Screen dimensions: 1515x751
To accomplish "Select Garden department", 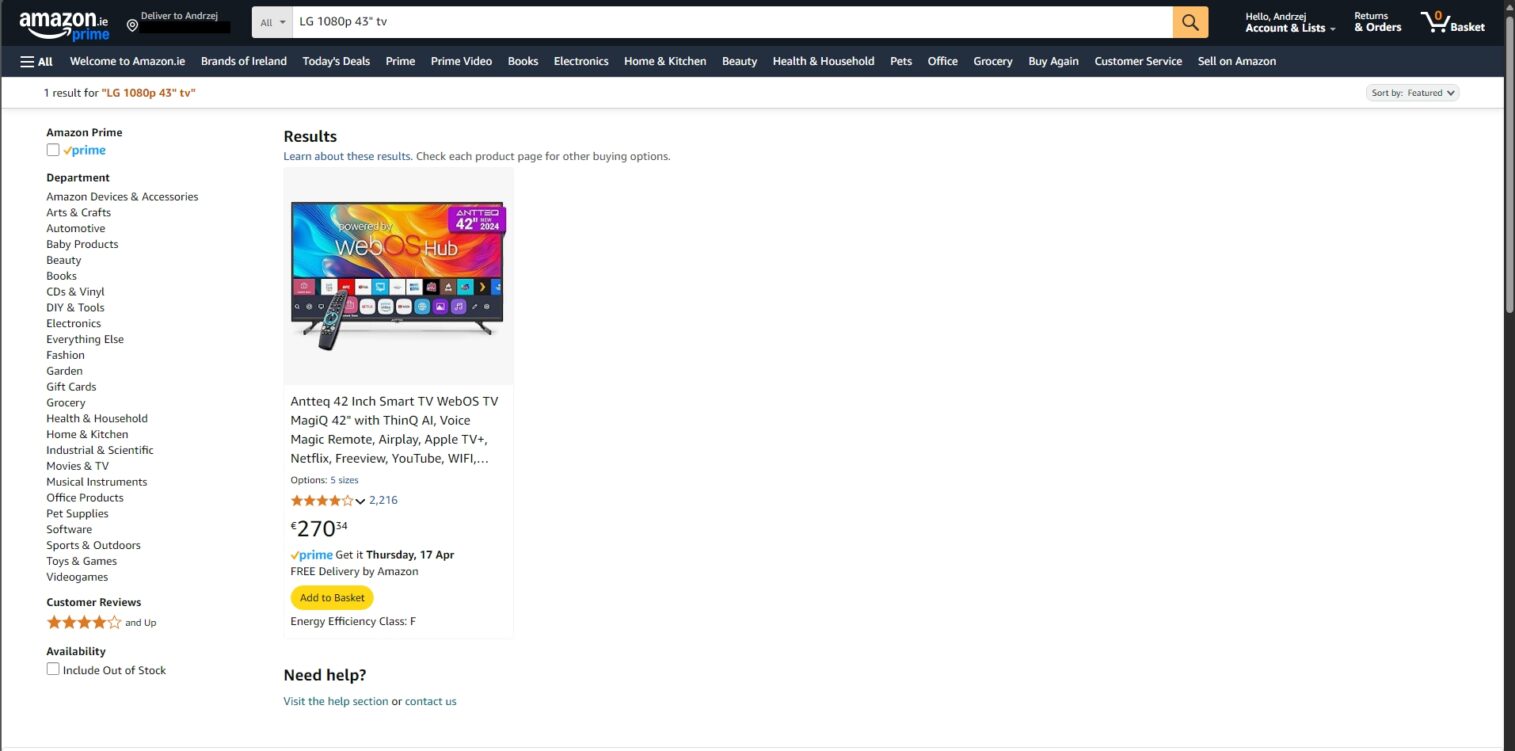I will 64,371.
